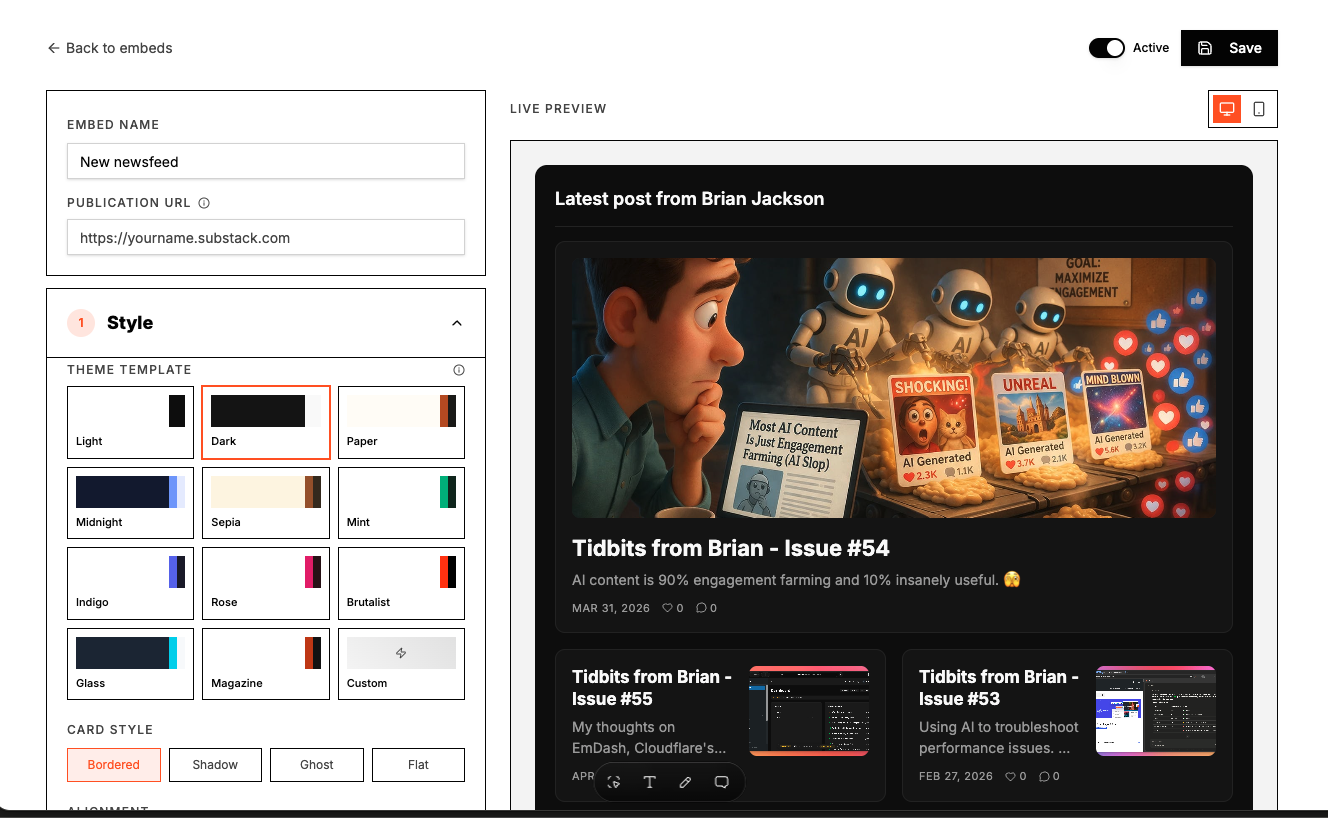Go back via Back to embeds link
This screenshot has width=1328, height=818.
point(110,48)
